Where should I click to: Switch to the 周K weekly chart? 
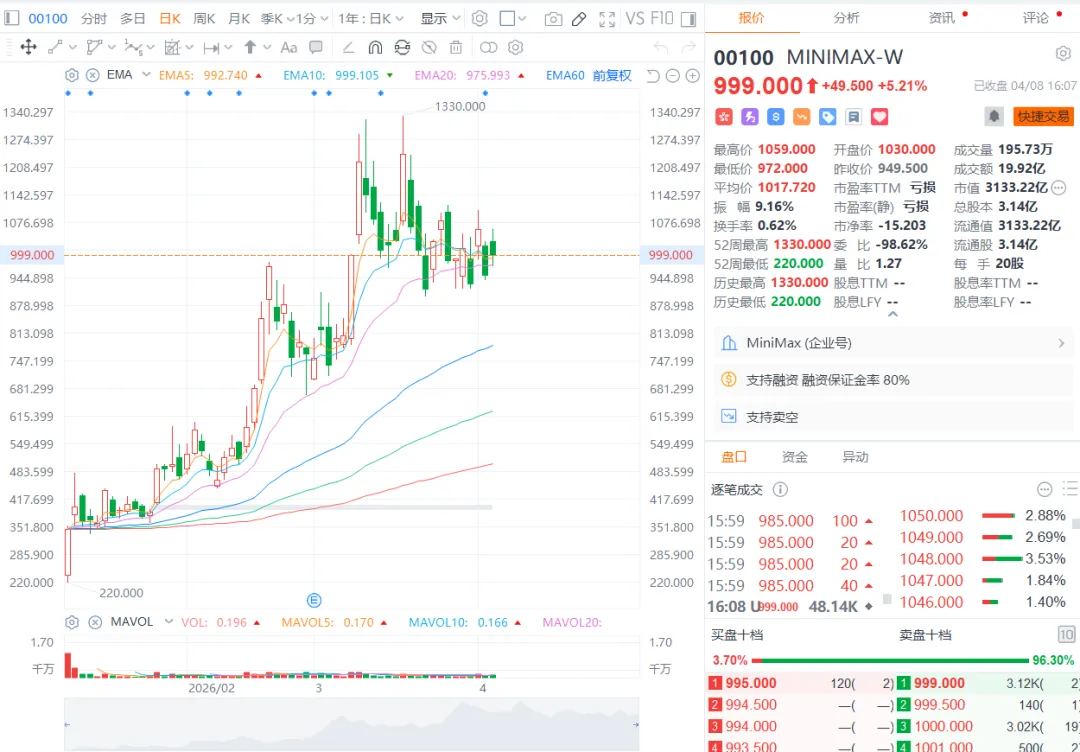pos(204,19)
